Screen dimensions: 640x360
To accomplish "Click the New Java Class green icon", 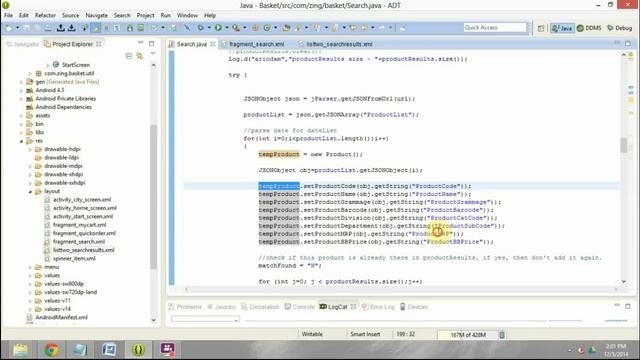I will point(267,28).
